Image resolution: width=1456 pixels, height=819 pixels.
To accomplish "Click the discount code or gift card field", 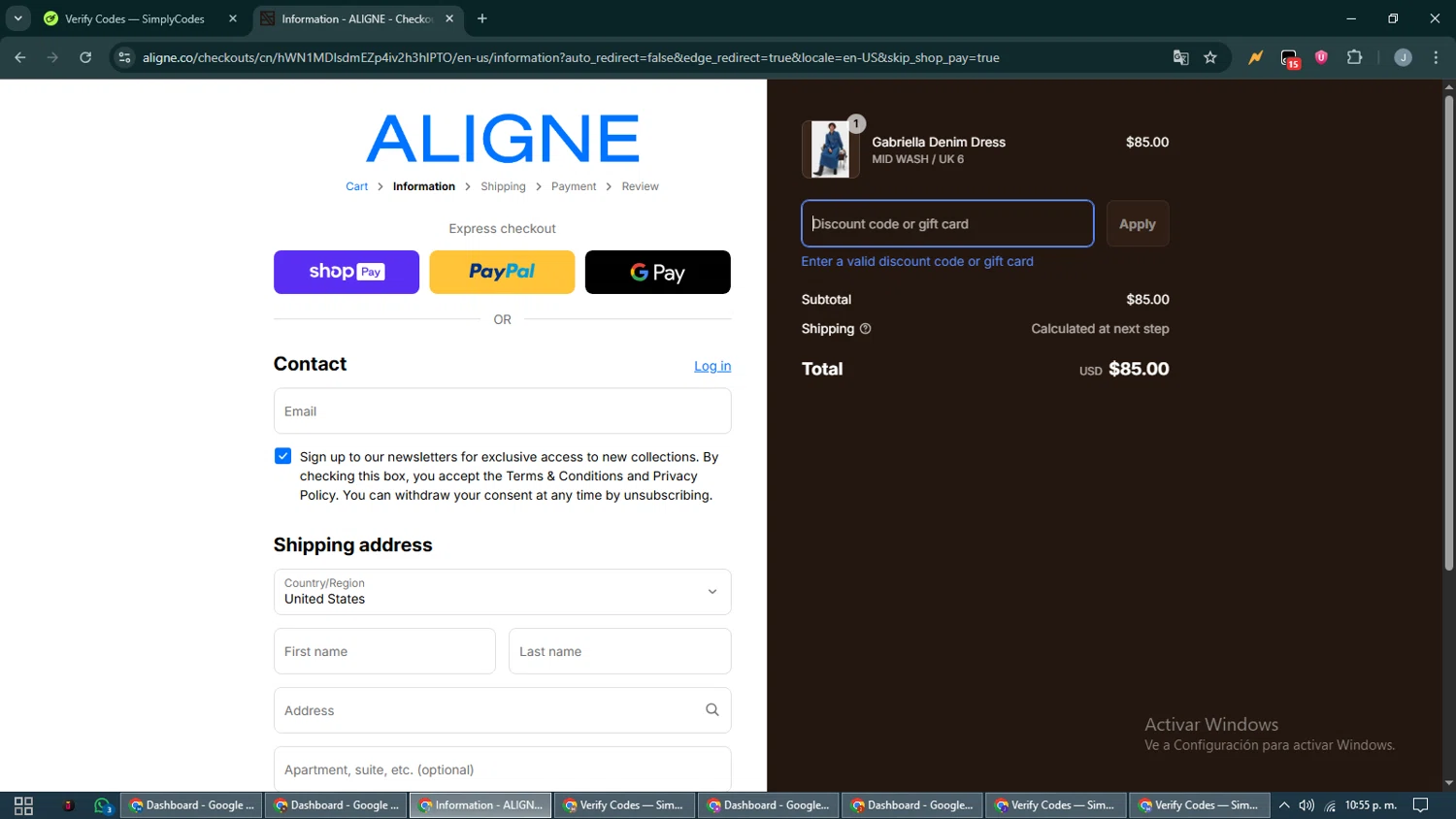I will (947, 224).
